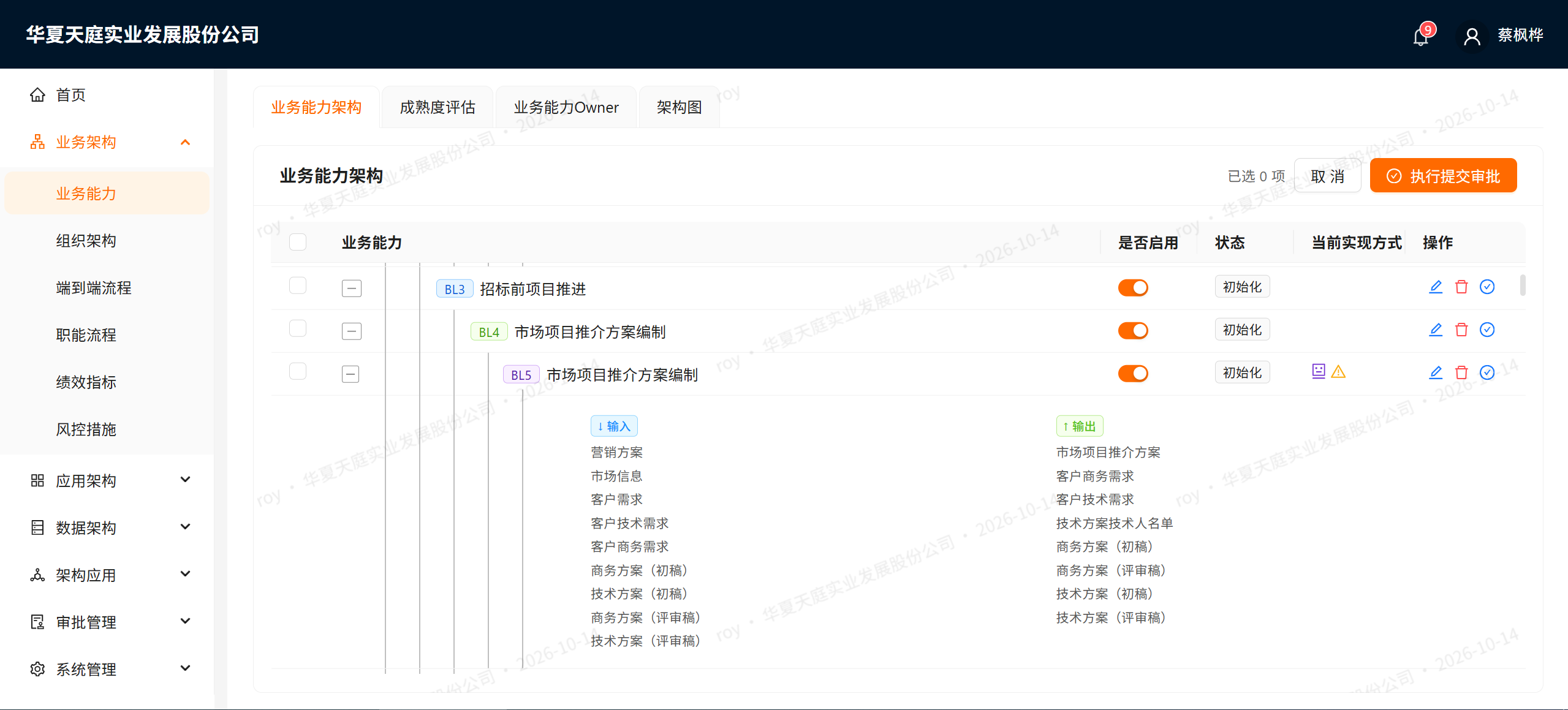Click check-circle icon on BL4 row

[1487, 330]
